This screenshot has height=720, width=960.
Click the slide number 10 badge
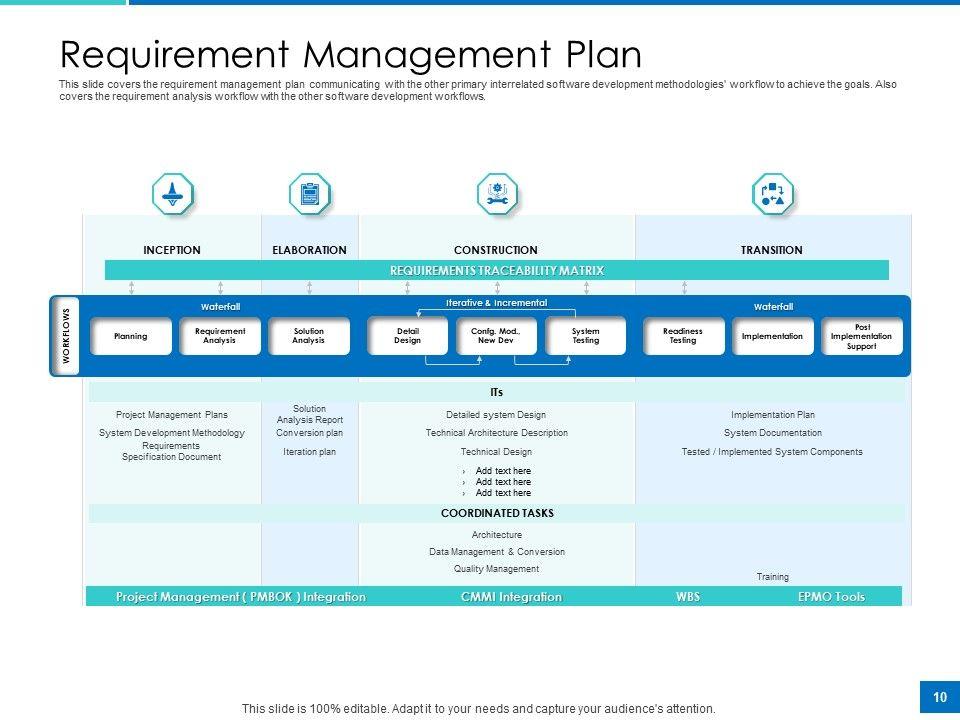tap(940, 697)
